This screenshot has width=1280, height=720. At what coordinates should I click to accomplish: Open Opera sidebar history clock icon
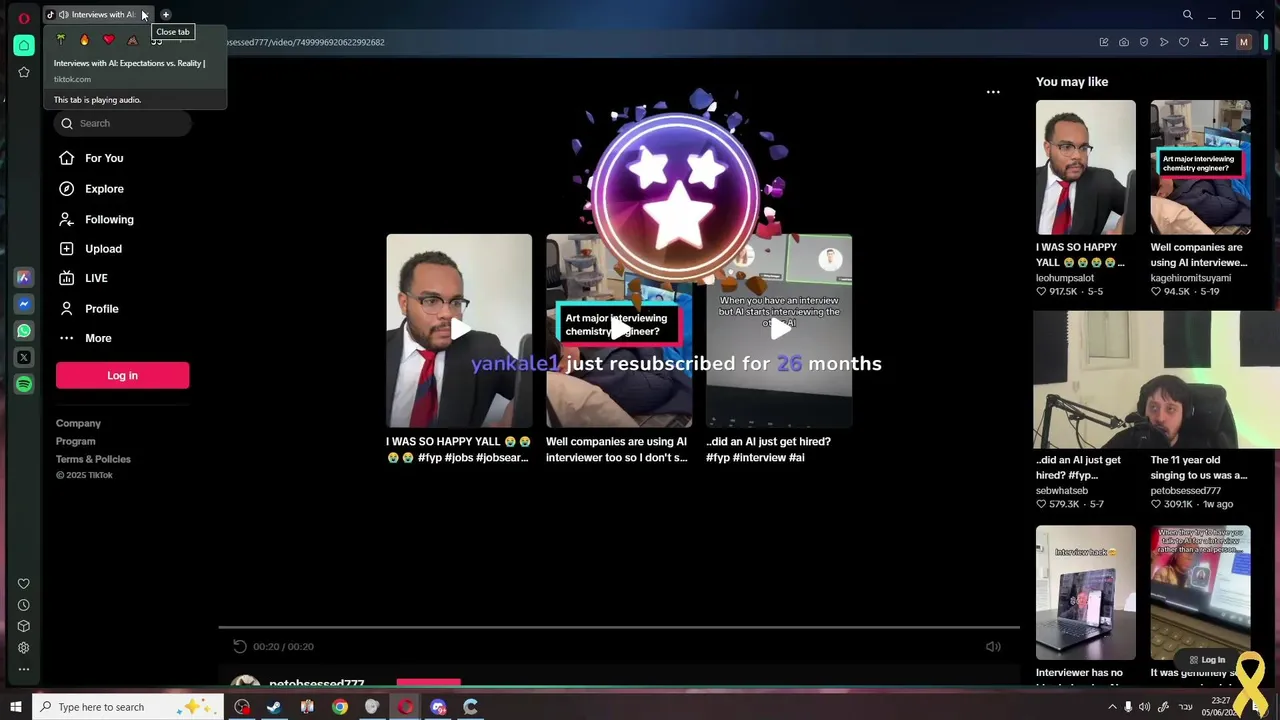pyautogui.click(x=24, y=605)
